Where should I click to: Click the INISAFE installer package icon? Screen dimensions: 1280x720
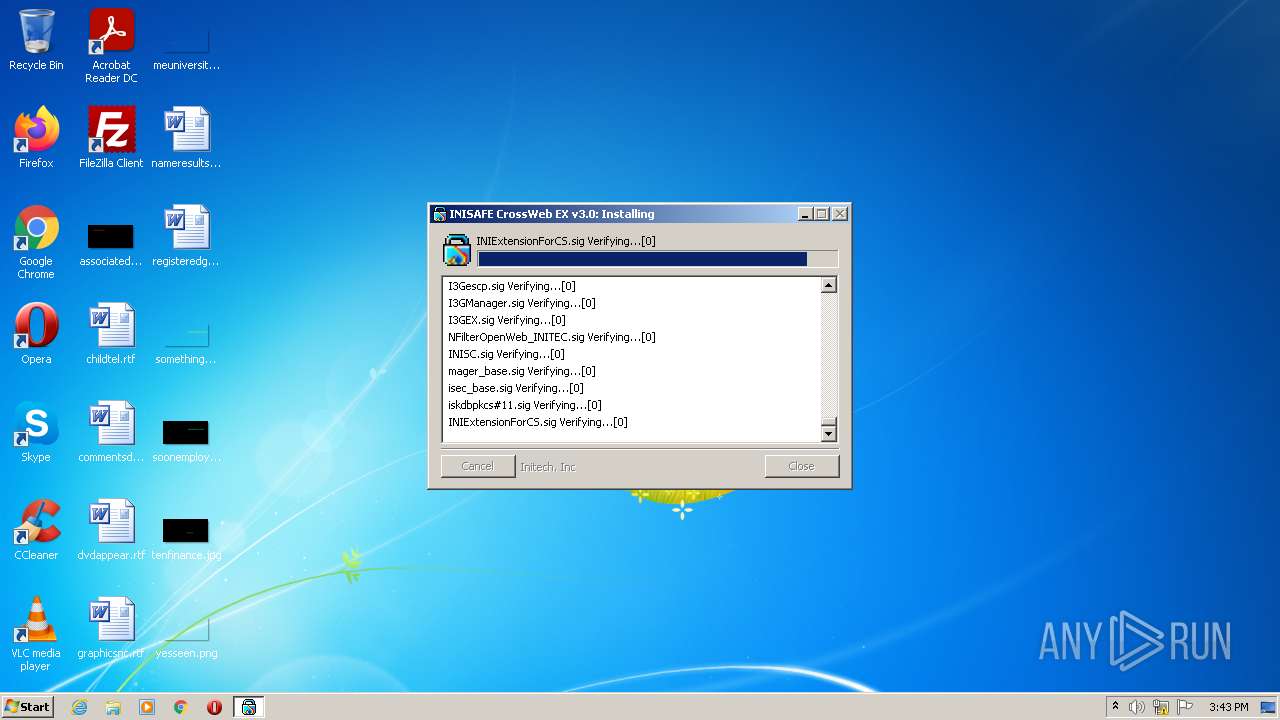457,250
